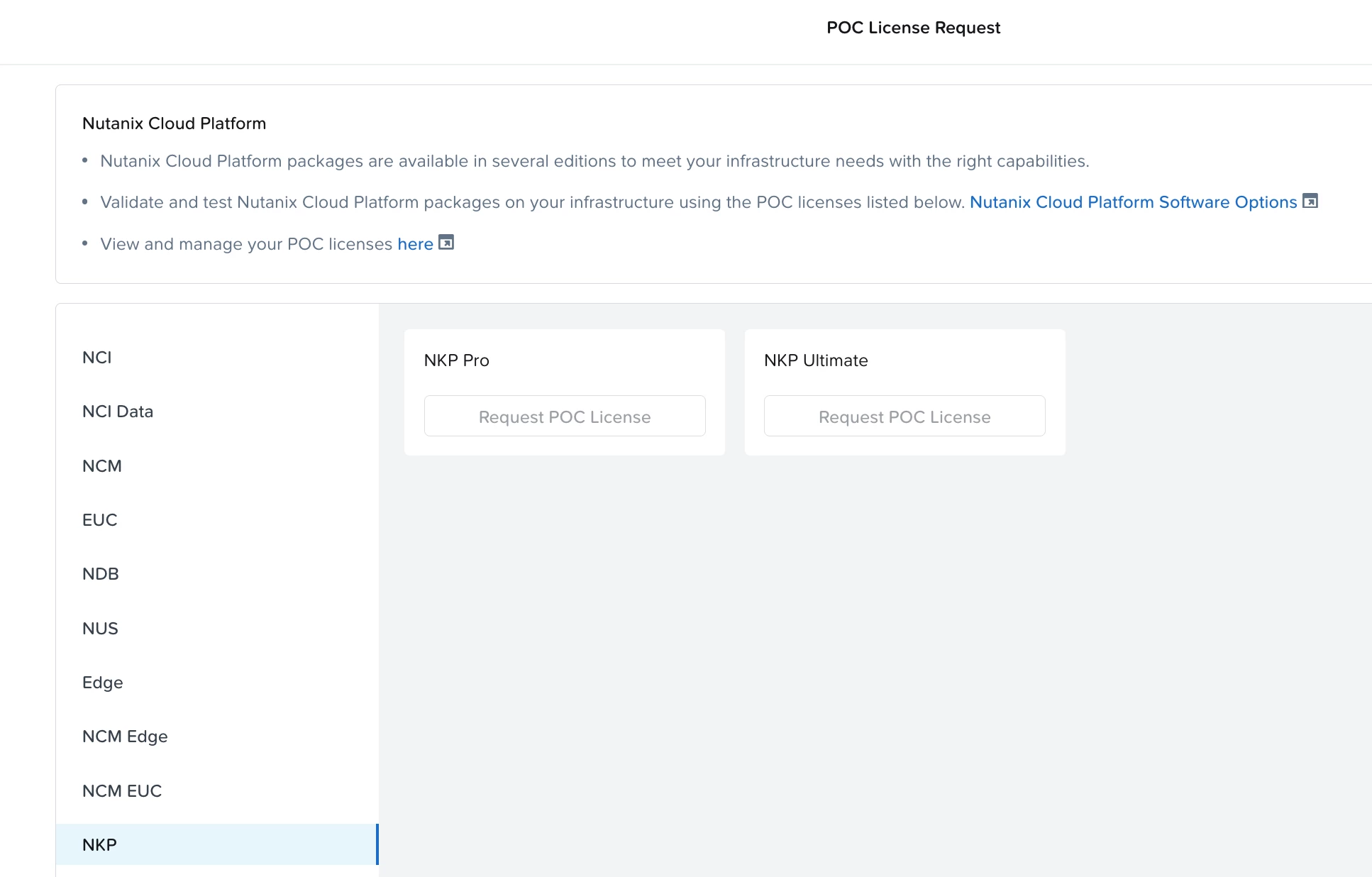Viewport: 1372px width, 877px height.
Task: Request POC License for NKP Ultimate
Action: (x=904, y=417)
